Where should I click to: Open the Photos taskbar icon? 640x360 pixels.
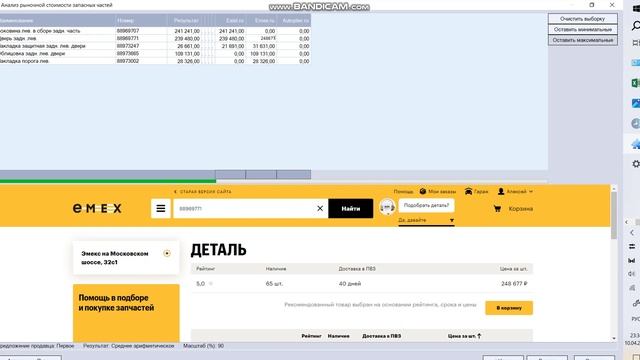636,103
